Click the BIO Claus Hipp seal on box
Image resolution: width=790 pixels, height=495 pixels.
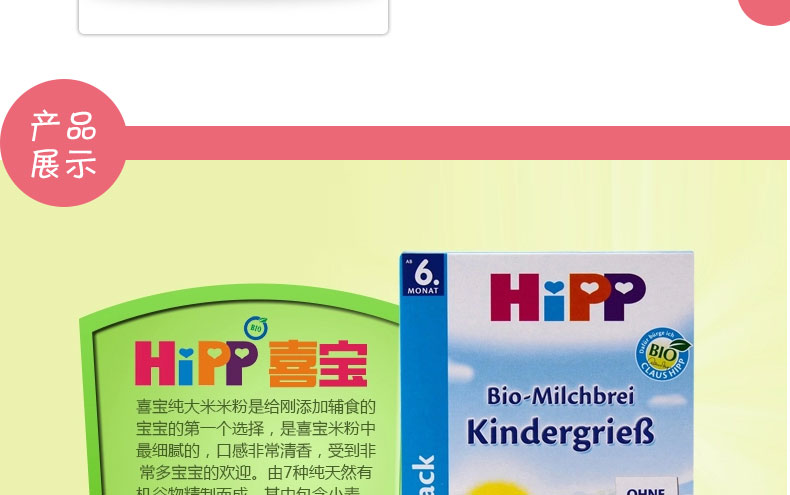tap(663, 353)
